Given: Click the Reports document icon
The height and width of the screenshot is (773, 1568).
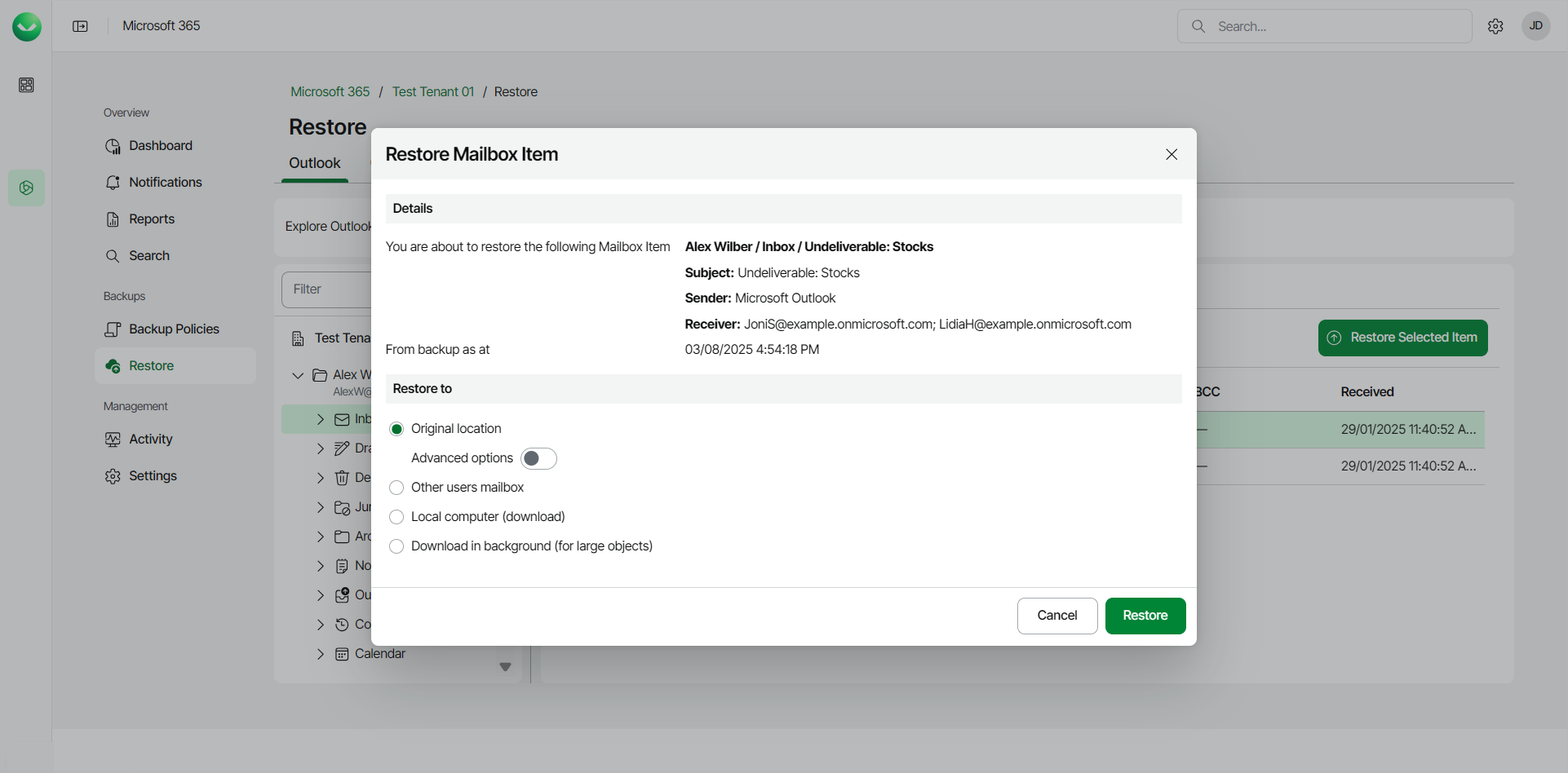Looking at the screenshot, I should click(x=113, y=219).
